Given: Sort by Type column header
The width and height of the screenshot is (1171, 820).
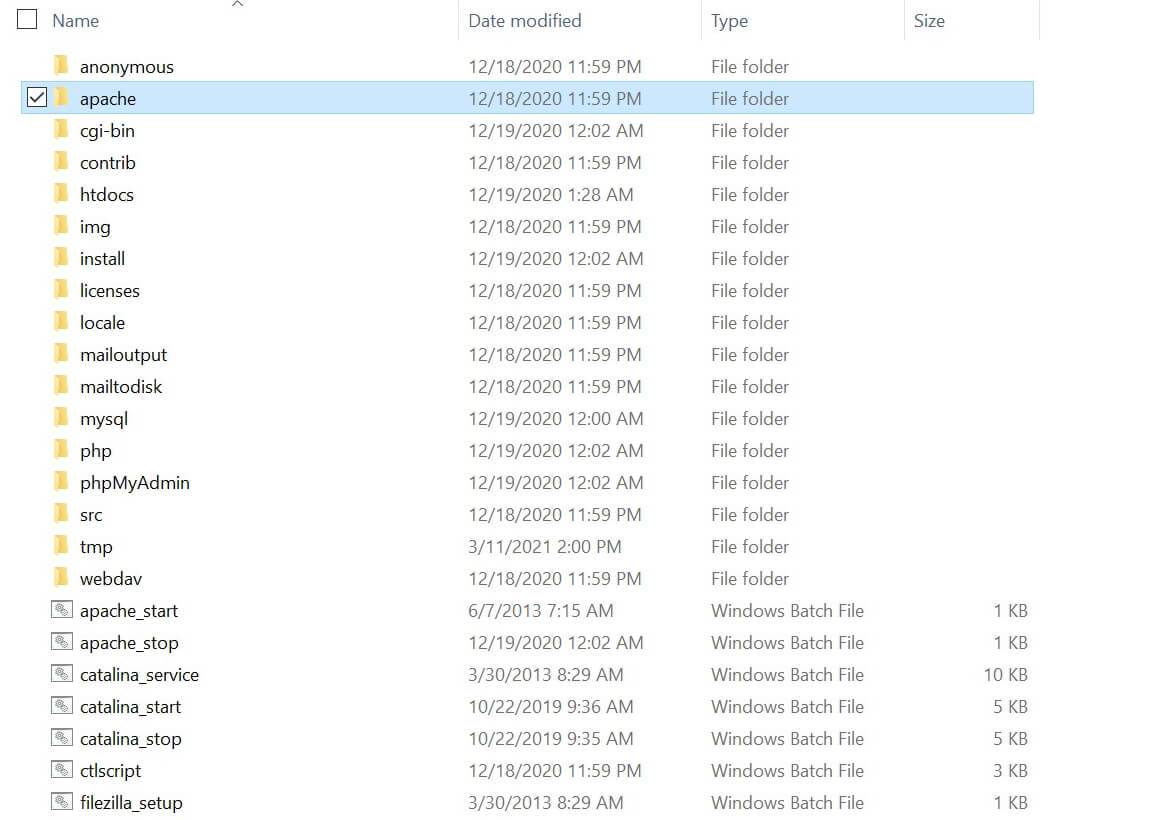Looking at the screenshot, I should point(729,21).
